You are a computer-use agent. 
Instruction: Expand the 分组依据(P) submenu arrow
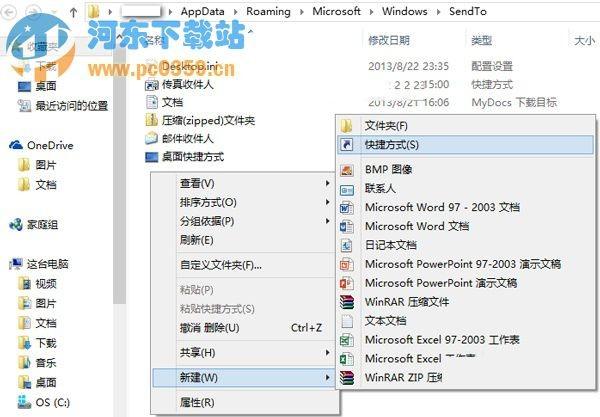[x=327, y=221]
